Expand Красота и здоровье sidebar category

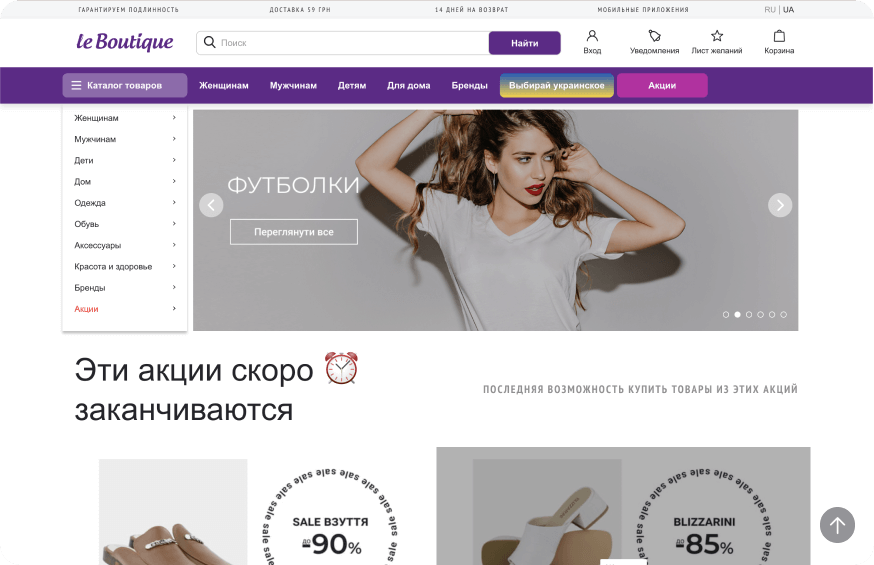(125, 266)
